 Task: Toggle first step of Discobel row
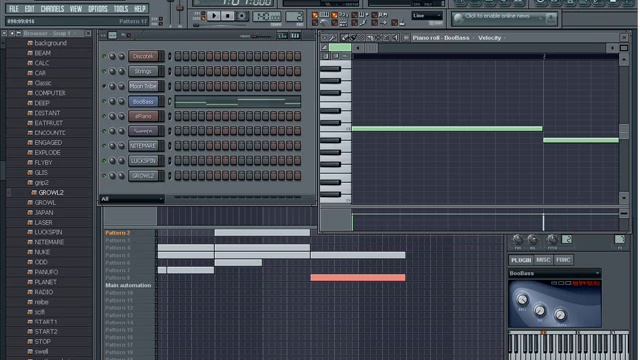click(178, 56)
